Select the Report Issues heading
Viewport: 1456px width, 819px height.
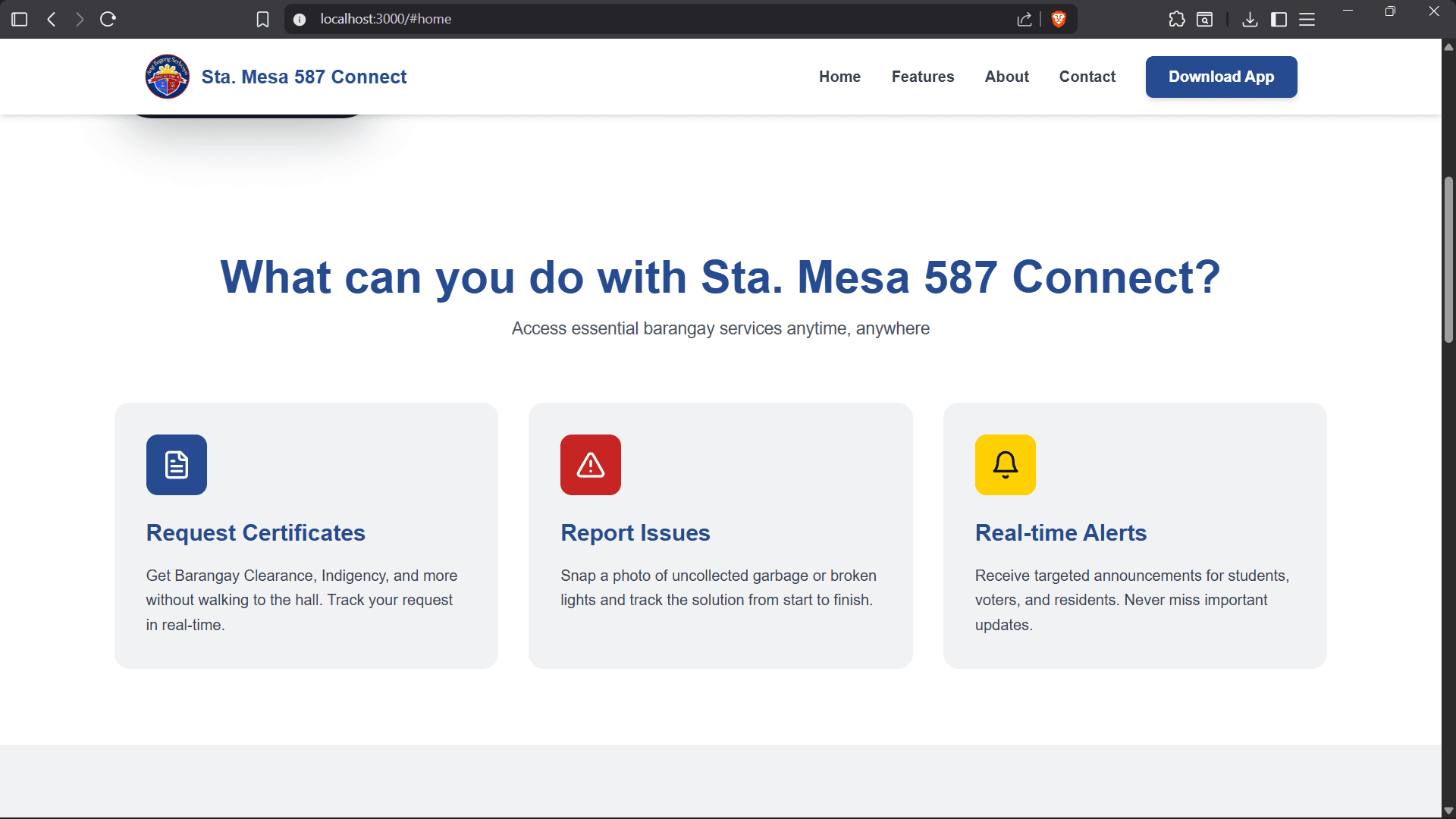click(635, 533)
